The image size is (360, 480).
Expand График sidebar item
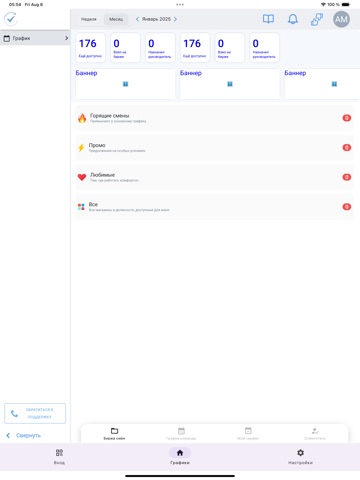click(35, 38)
